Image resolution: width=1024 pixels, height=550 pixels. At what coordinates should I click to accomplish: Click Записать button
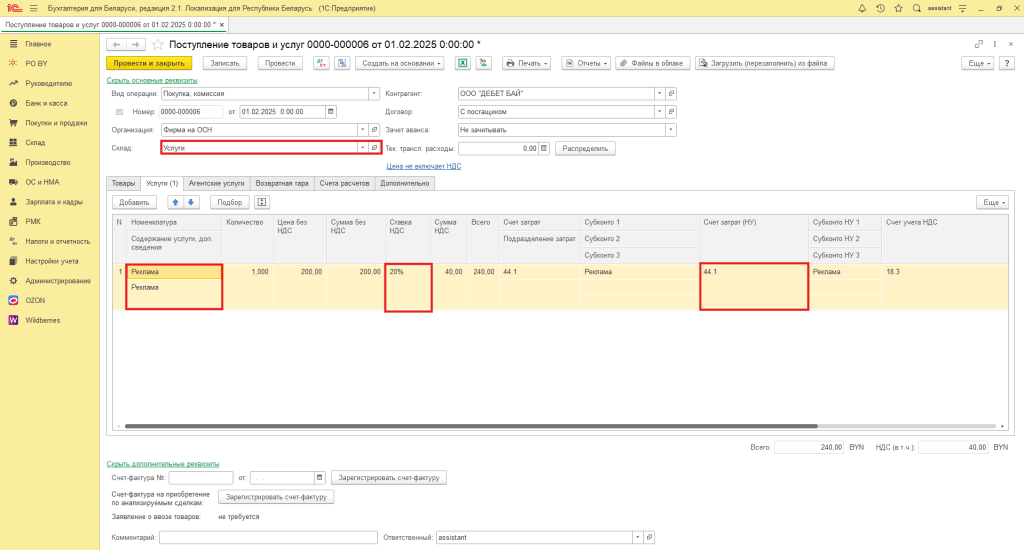click(x=225, y=63)
